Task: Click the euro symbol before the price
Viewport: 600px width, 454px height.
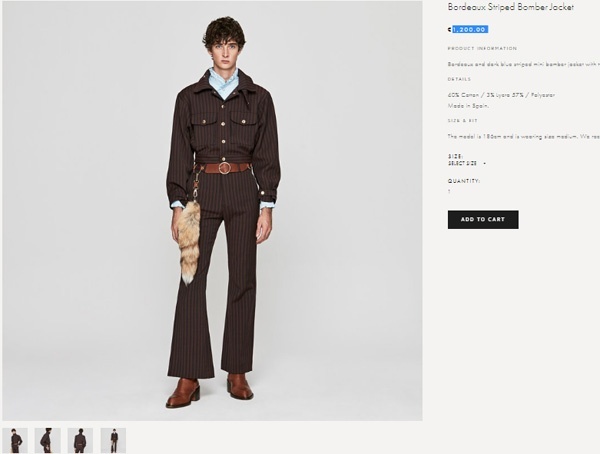Action: 450,29
